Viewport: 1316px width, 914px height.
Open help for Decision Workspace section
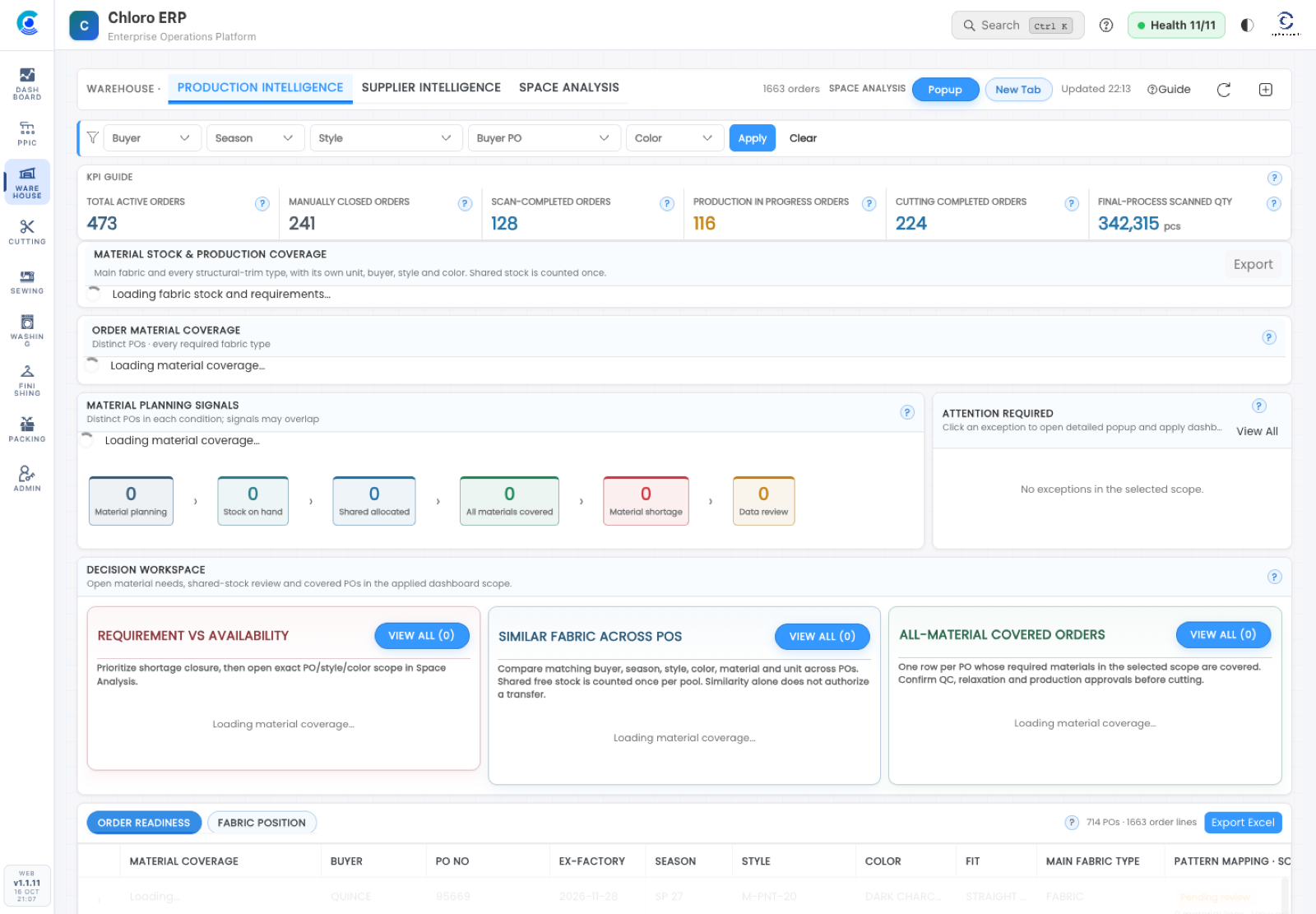tap(1274, 577)
